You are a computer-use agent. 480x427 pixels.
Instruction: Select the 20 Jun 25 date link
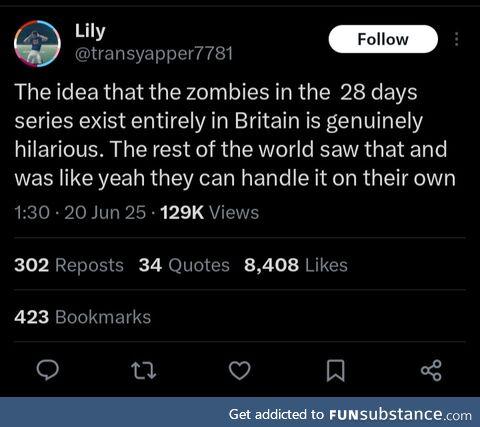coord(105,212)
